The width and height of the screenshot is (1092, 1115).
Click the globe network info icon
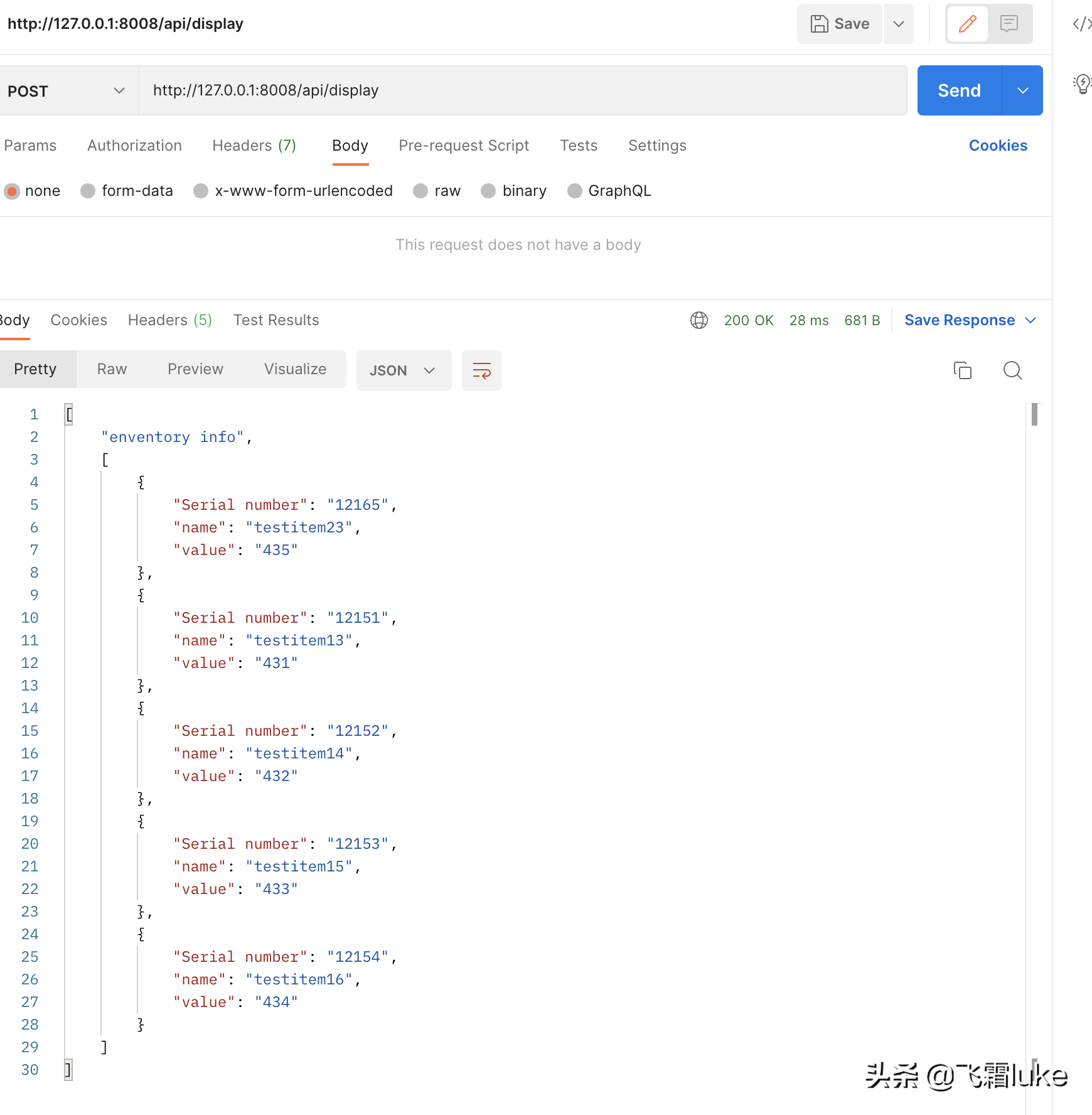coord(699,320)
